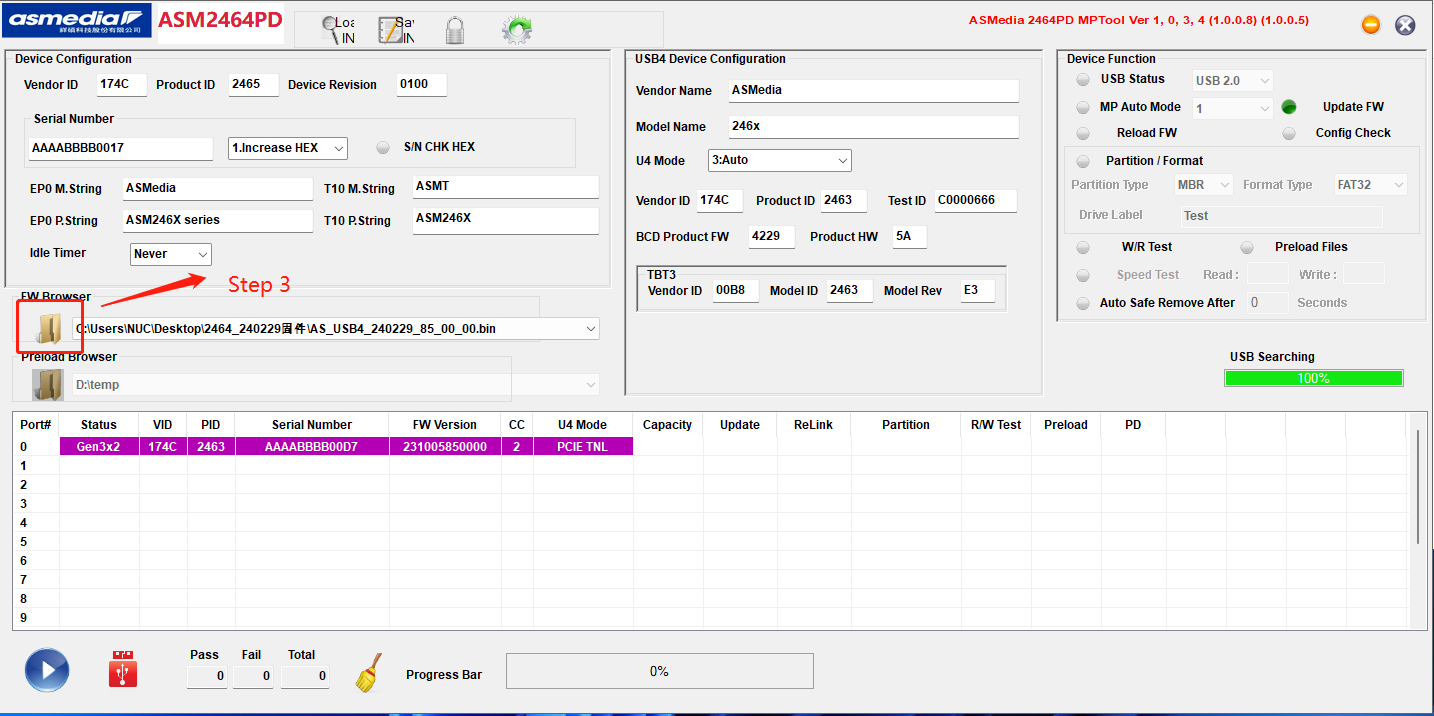Screen dimensions: 1434x716
Task: Click the device table vertical scrollbar
Action: click(1418, 487)
